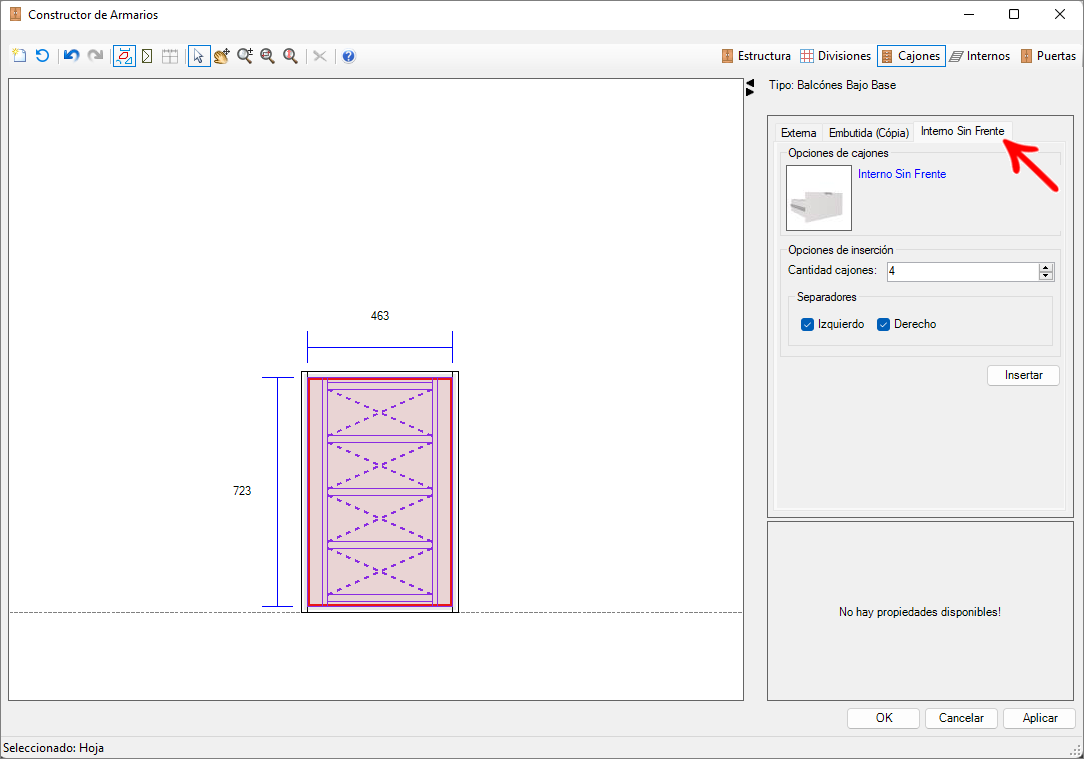Toggle the Izquierdo separator checkbox
This screenshot has height=759, width=1084.
807,324
